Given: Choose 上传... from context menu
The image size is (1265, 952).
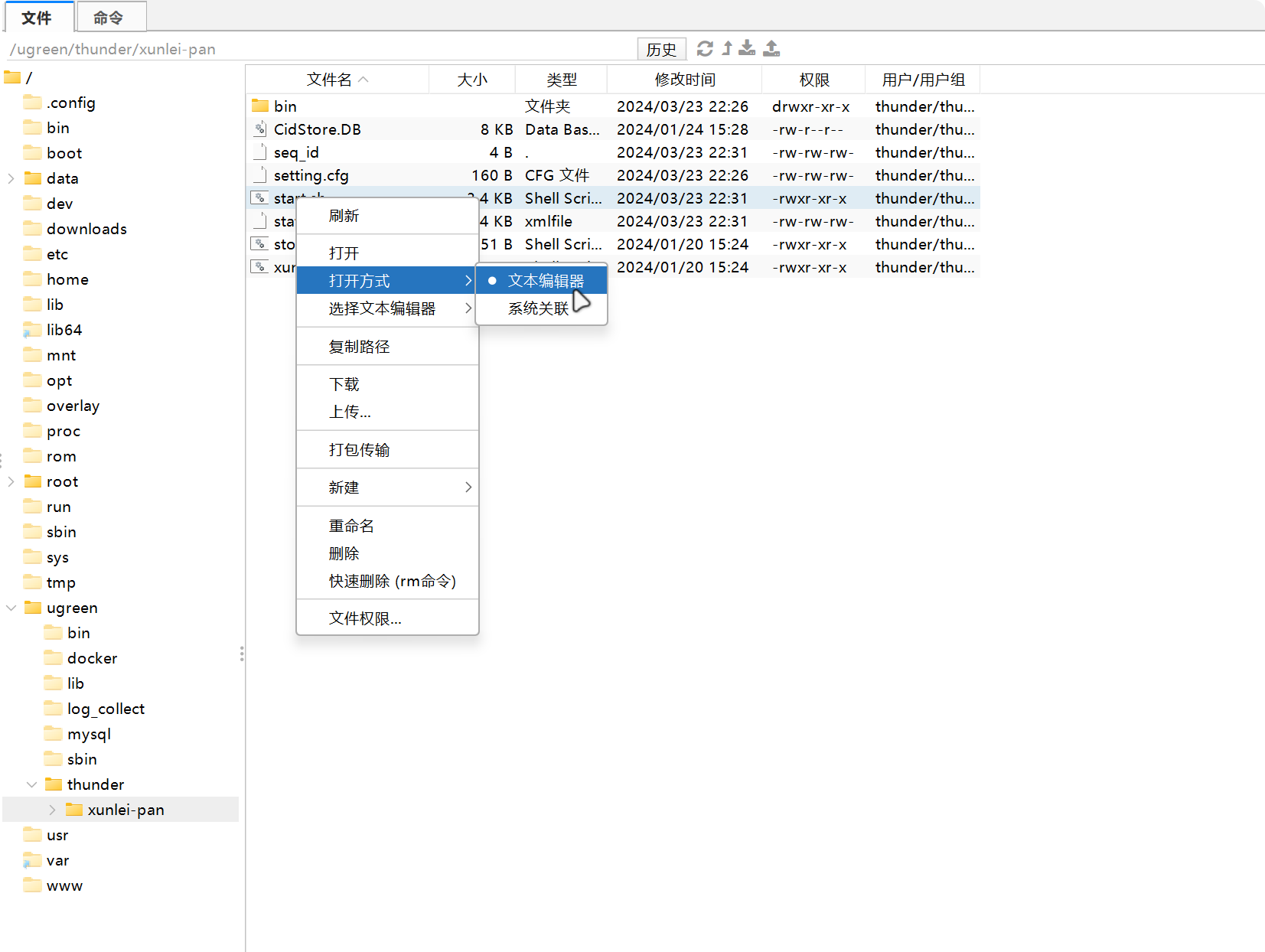Looking at the screenshot, I should 388,412.
